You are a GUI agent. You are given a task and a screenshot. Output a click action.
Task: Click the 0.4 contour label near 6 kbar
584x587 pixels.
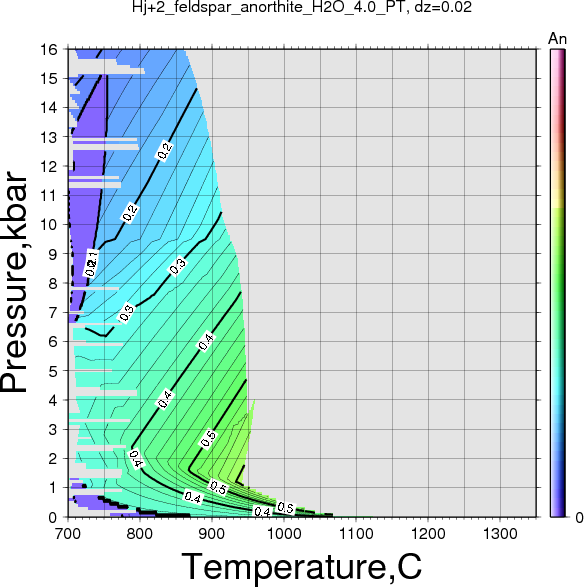coord(206,342)
